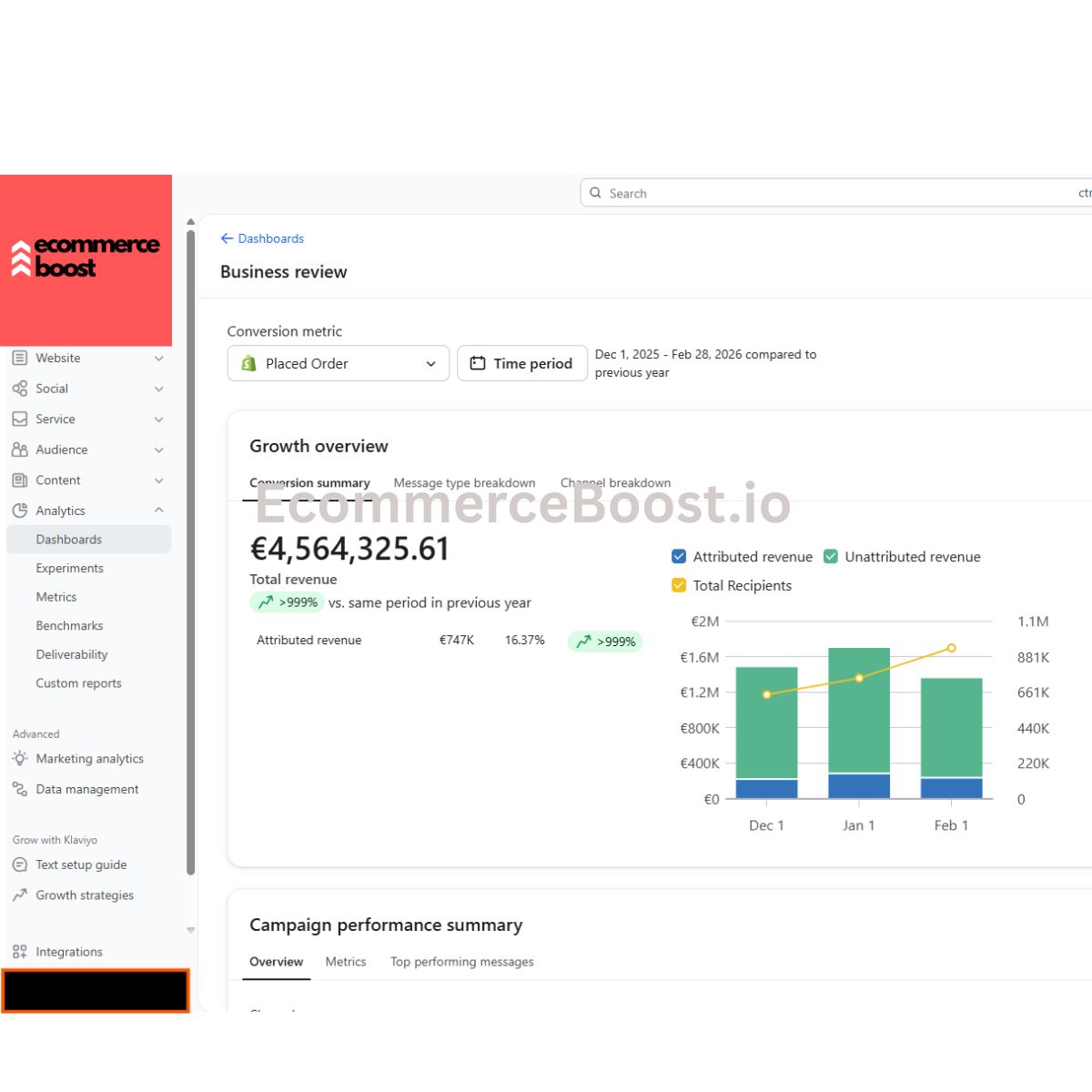Image resolution: width=1092 pixels, height=1092 pixels.
Task: Uncheck the Total Recipients checkbox
Action: pyautogui.click(x=679, y=585)
